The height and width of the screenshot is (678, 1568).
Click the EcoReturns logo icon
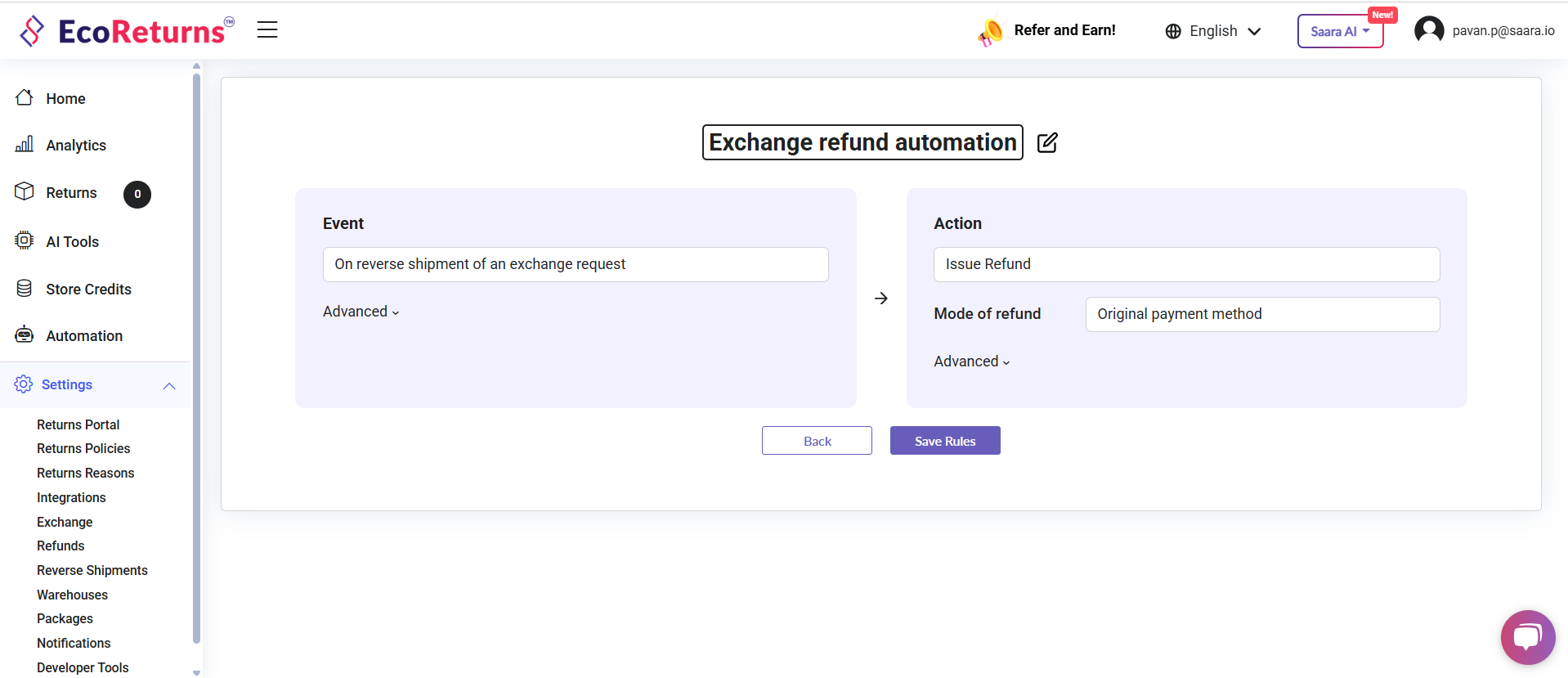click(32, 31)
